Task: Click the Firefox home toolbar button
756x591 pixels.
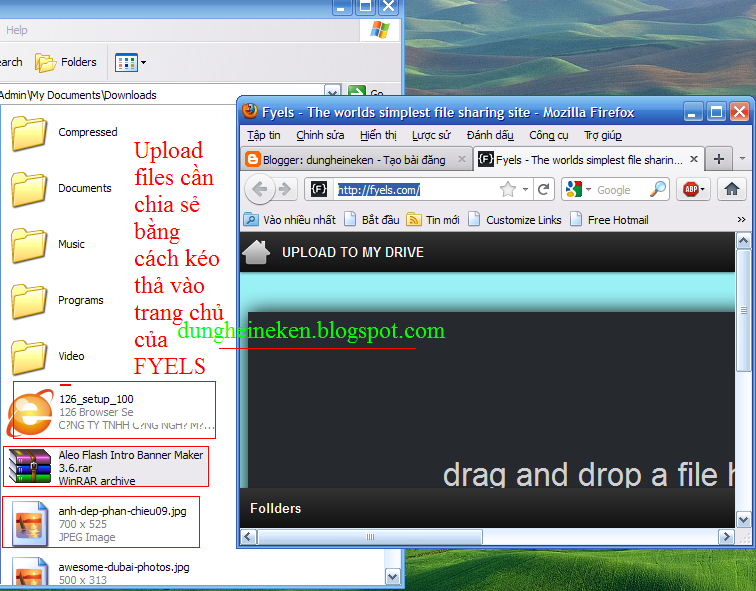Action: (731, 189)
